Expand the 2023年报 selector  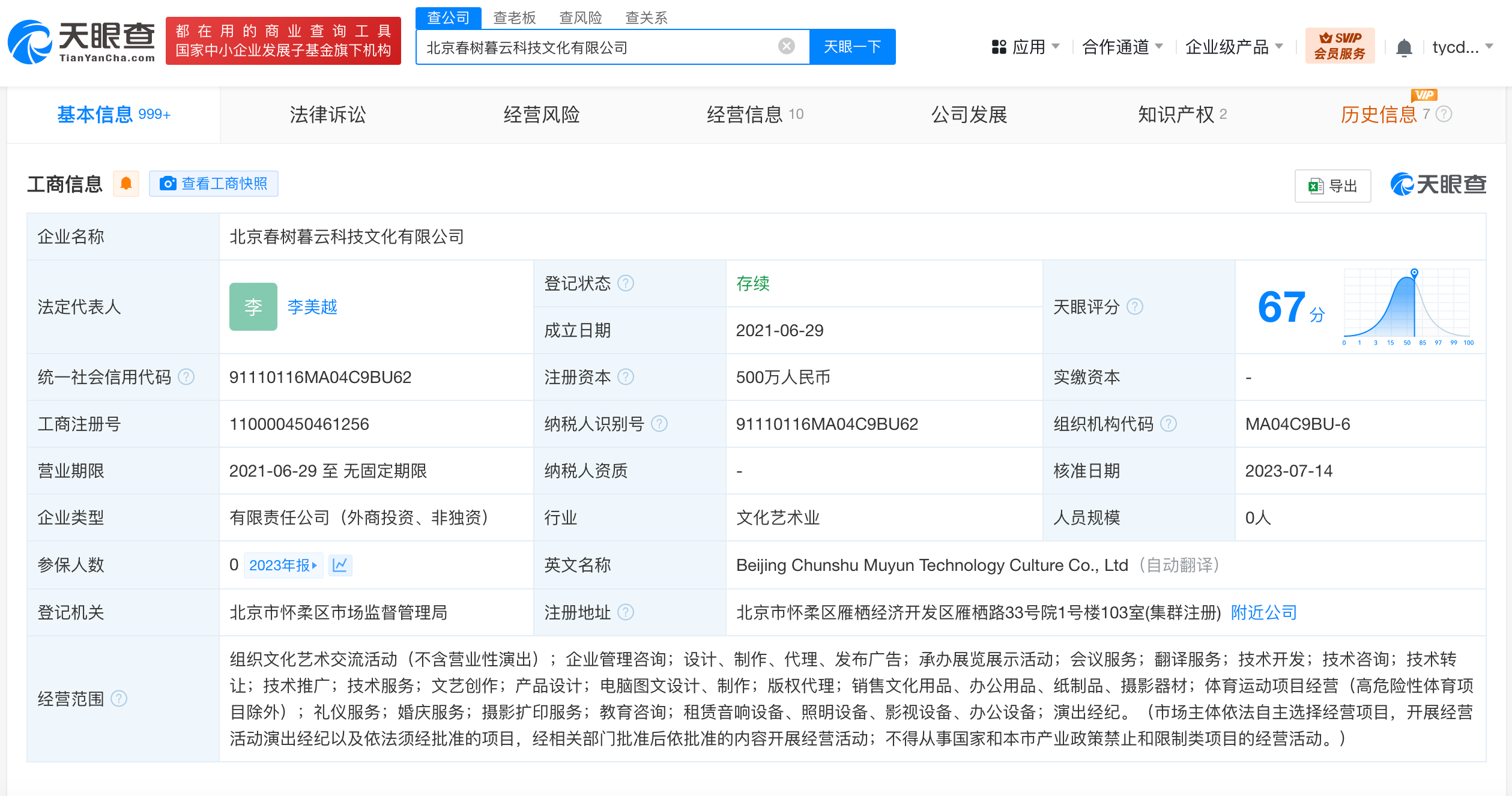tap(283, 565)
